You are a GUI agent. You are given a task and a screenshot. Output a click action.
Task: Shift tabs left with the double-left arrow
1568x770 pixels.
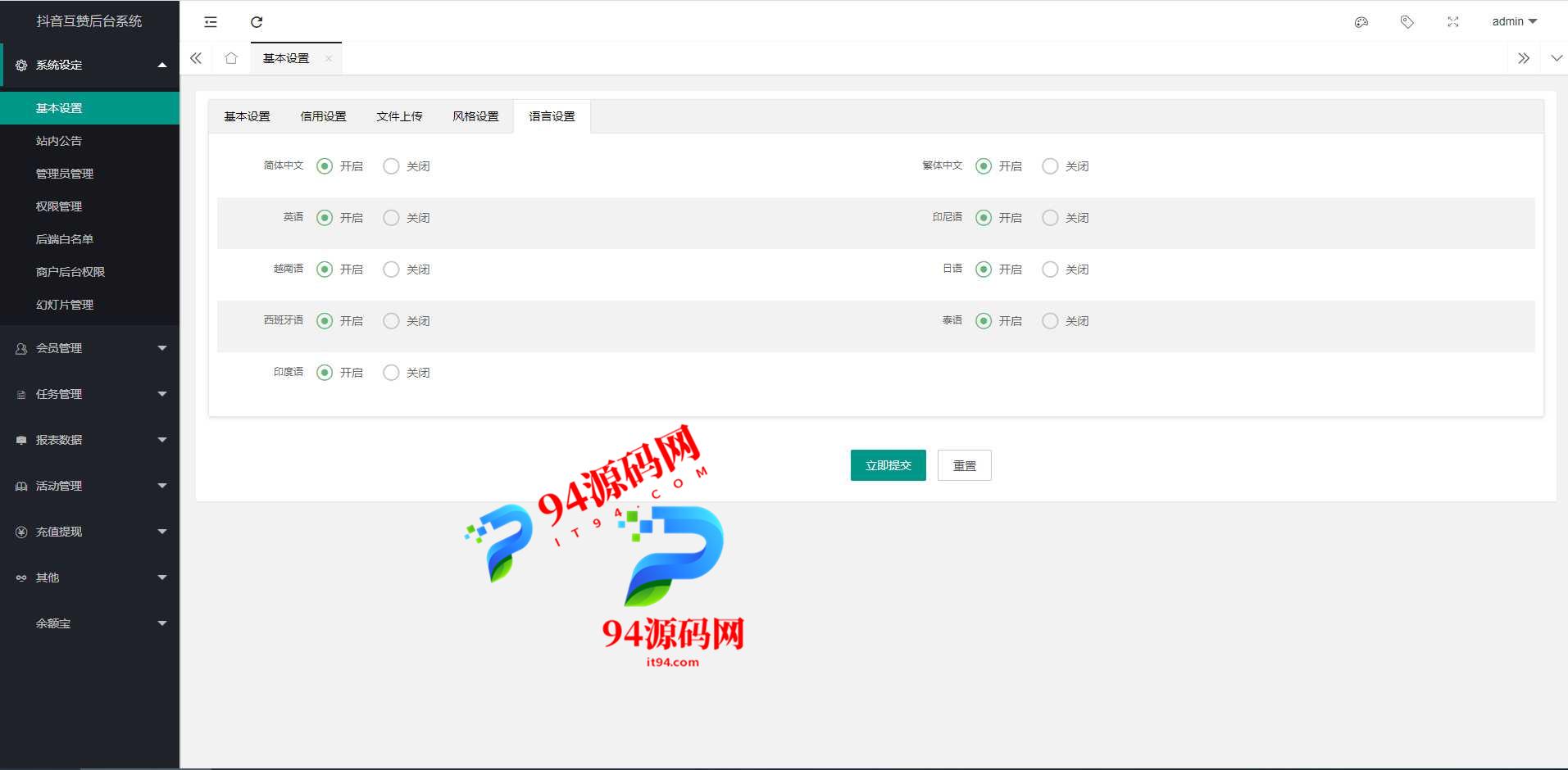(196, 58)
